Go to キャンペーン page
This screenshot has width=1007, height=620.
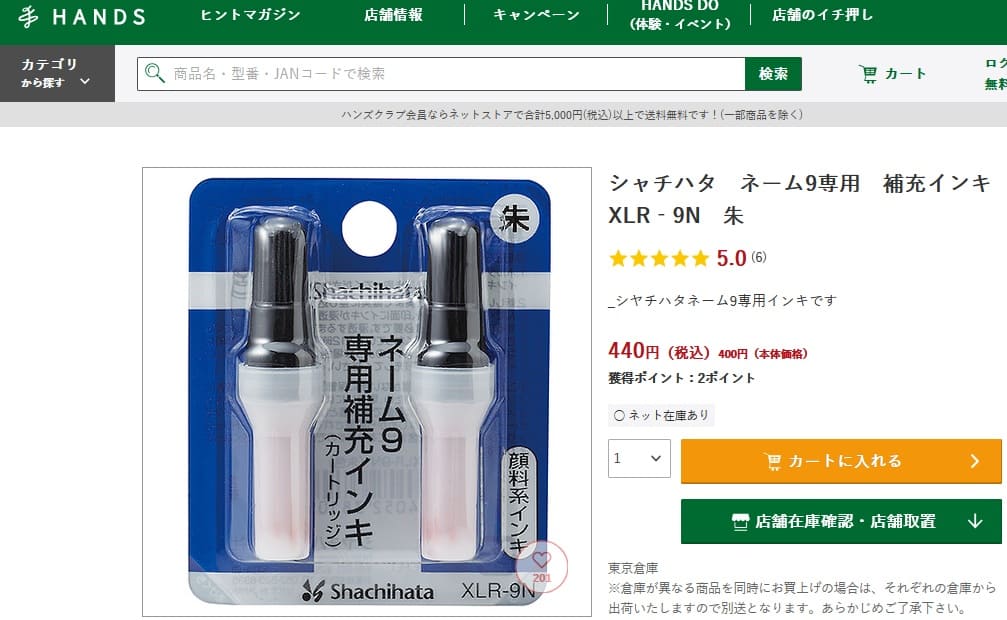pos(536,15)
